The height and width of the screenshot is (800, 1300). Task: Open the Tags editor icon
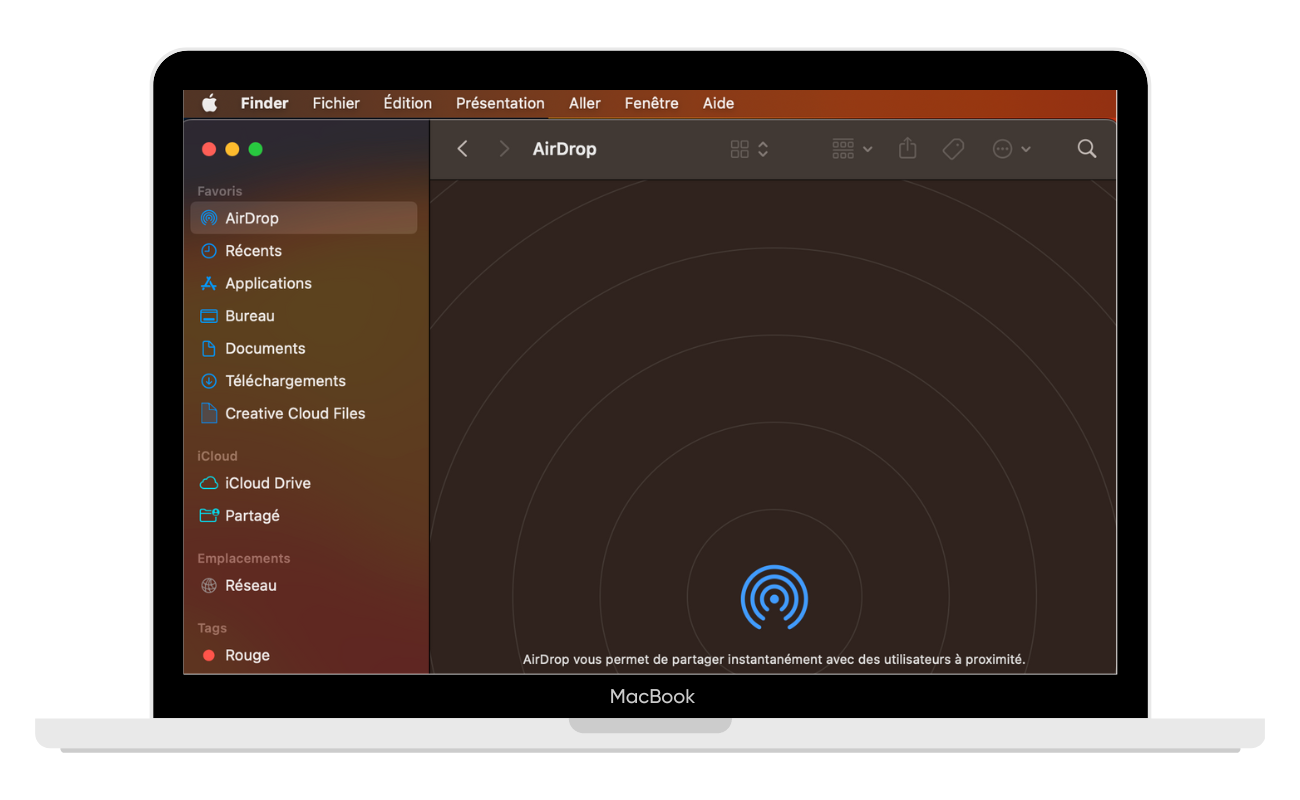(x=952, y=148)
